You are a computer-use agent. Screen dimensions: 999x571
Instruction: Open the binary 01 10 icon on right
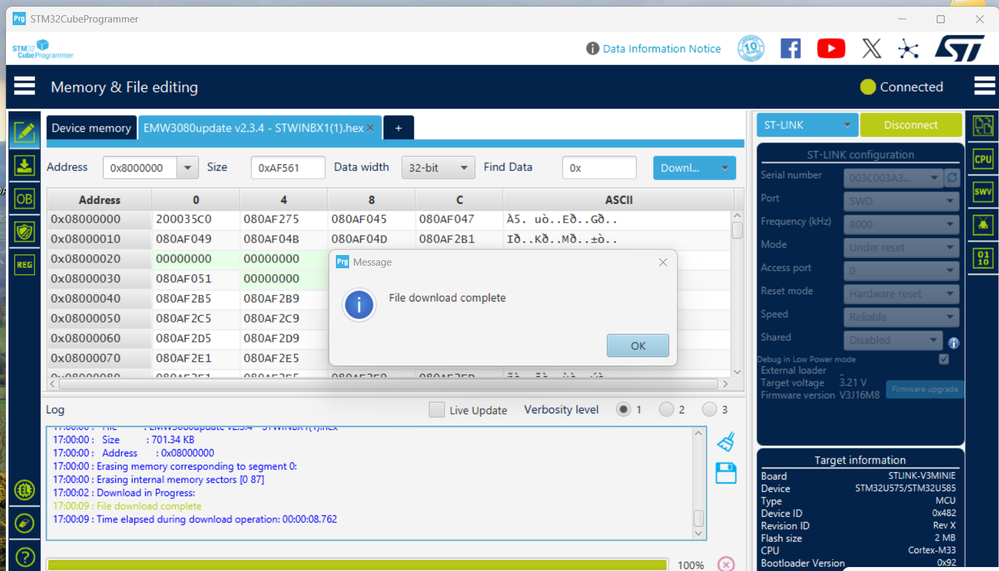pos(983,258)
